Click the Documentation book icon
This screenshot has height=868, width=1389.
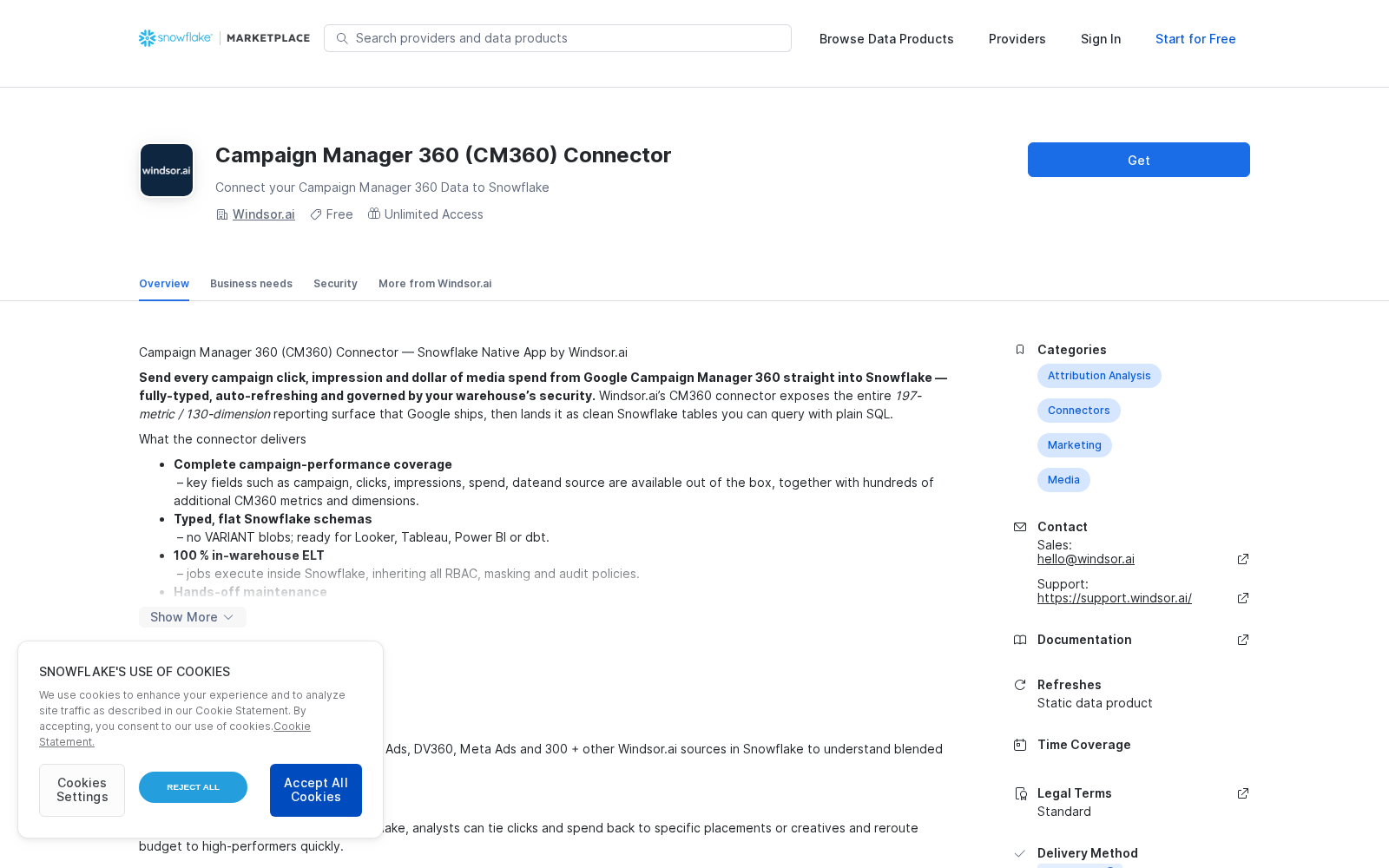click(x=1020, y=640)
